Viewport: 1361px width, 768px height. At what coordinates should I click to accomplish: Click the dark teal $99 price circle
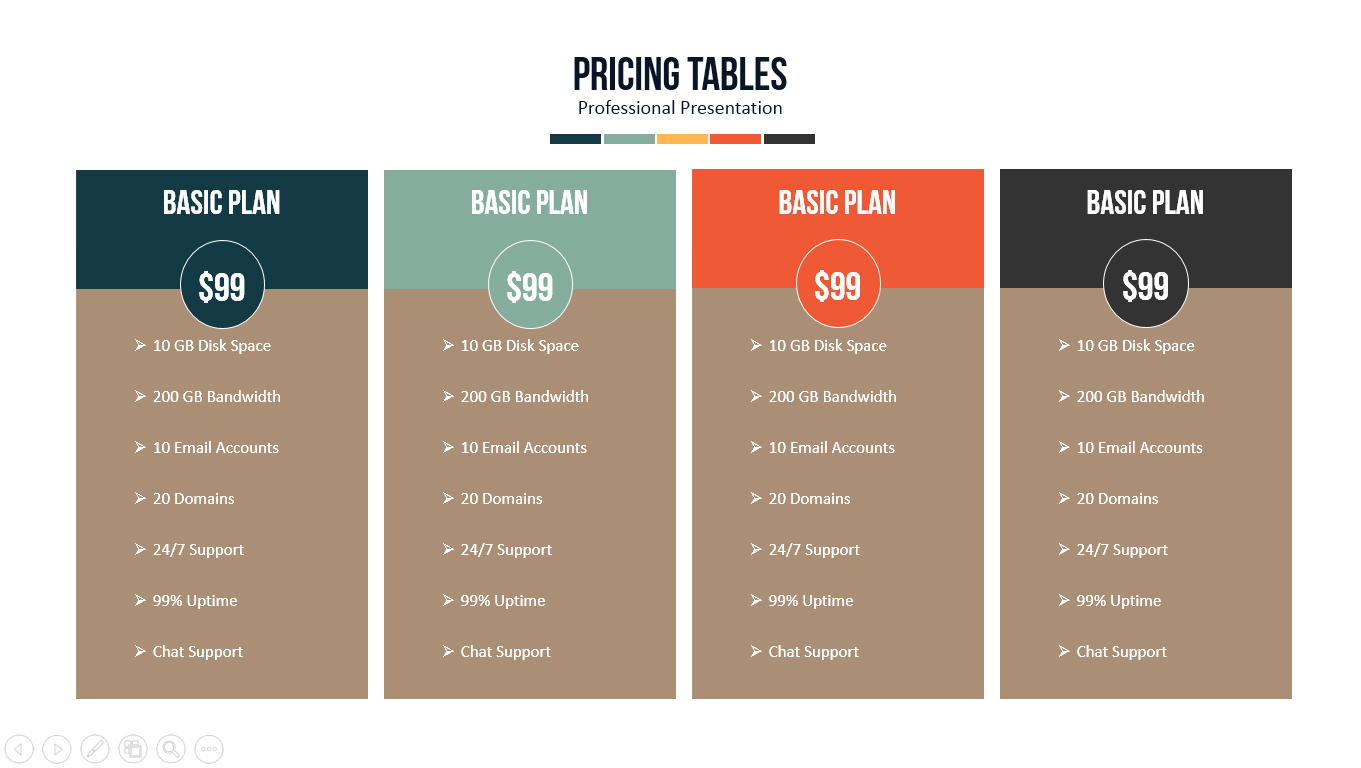[x=222, y=286]
